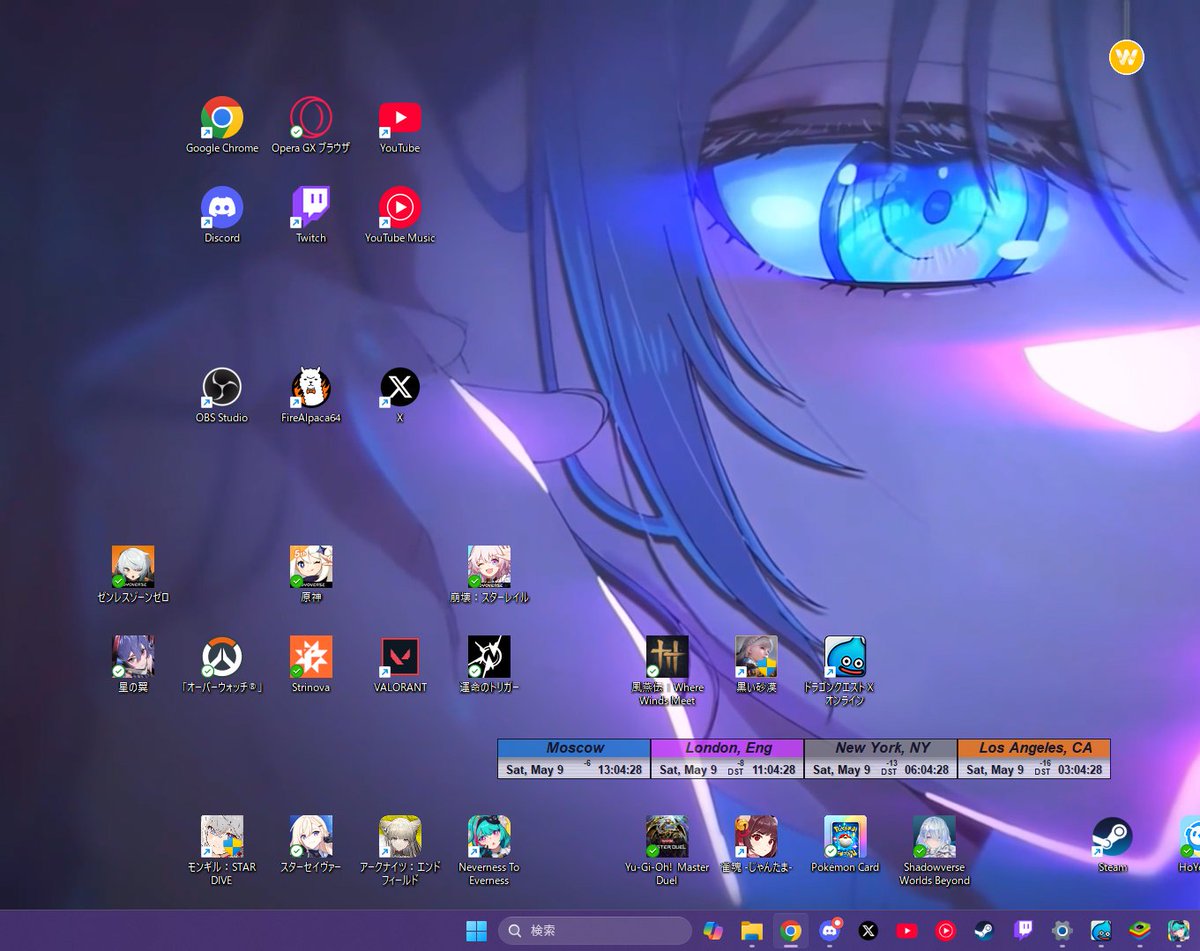
Task: Open YouTube from the taskbar
Action: 907,931
